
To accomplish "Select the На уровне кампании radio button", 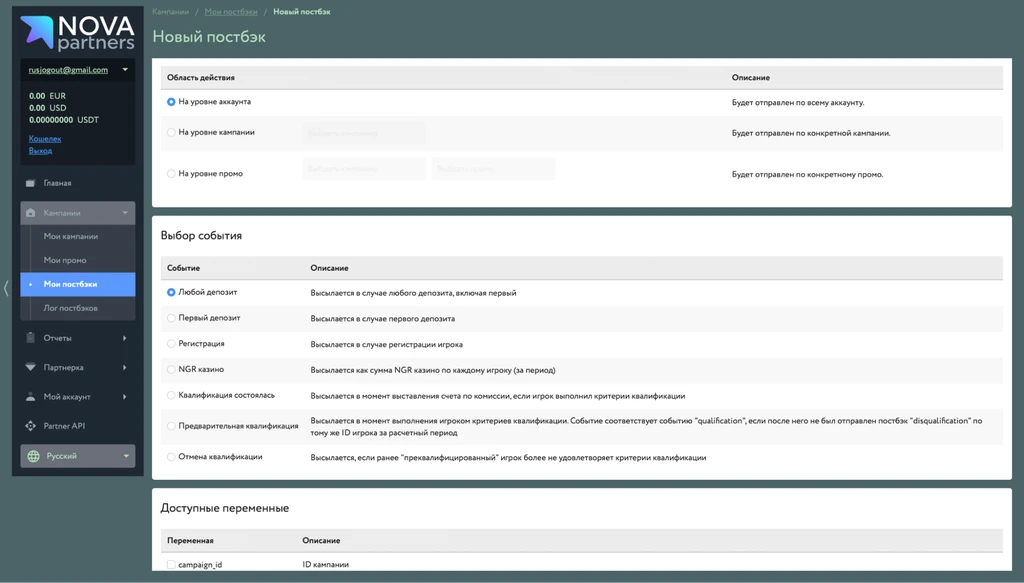I will (x=171, y=133).
